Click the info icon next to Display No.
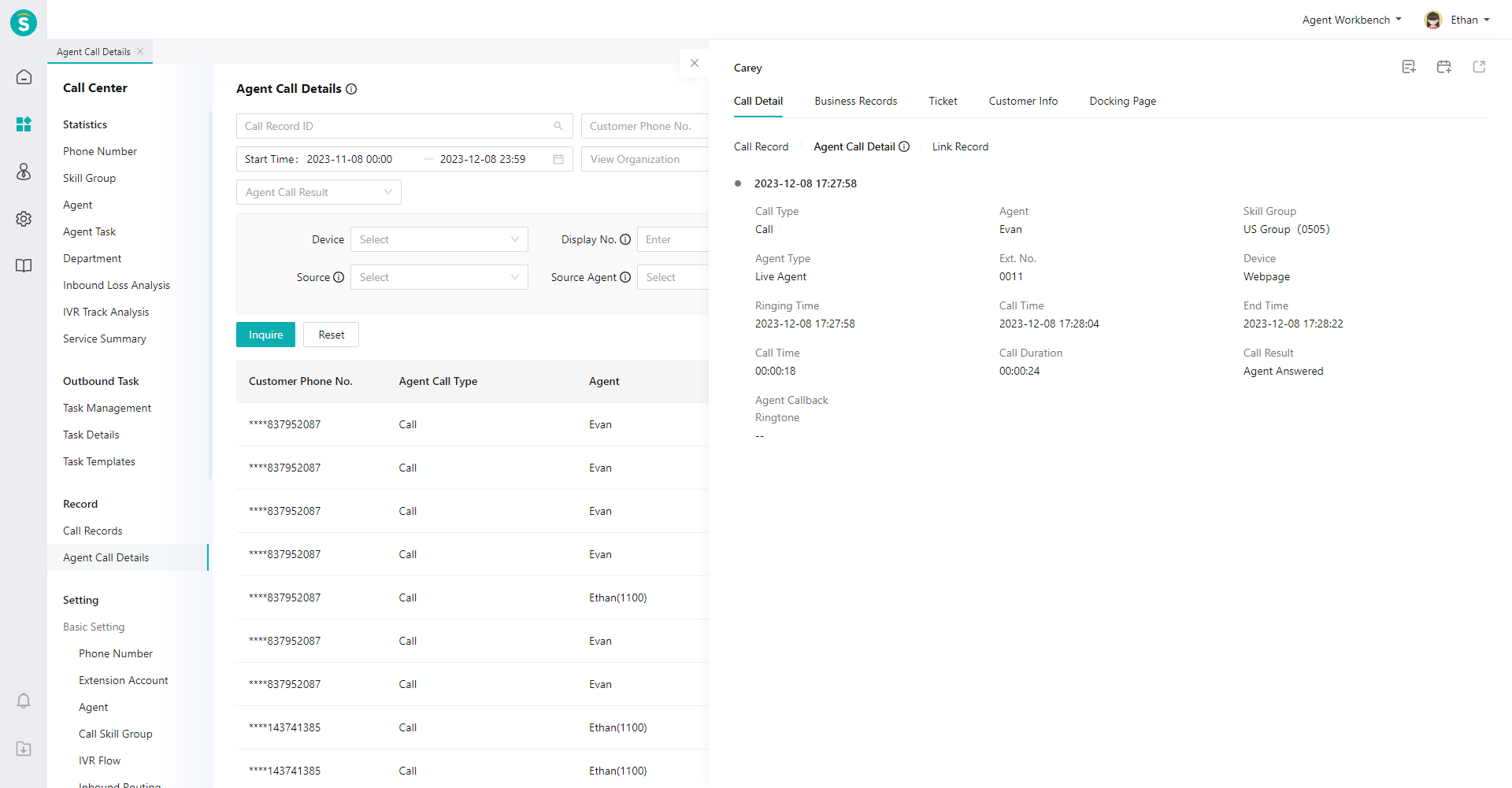 click(x=625, y=239)
